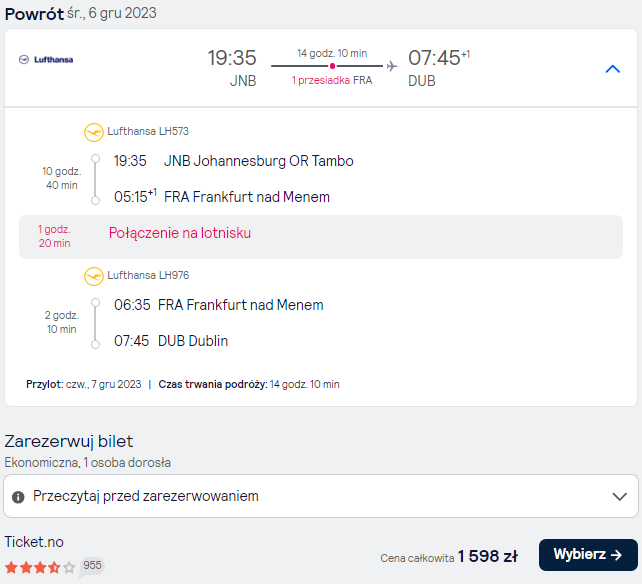642x584 pixels.
Task: Click the 955 reviews count bubble
Action: (92, 566)
